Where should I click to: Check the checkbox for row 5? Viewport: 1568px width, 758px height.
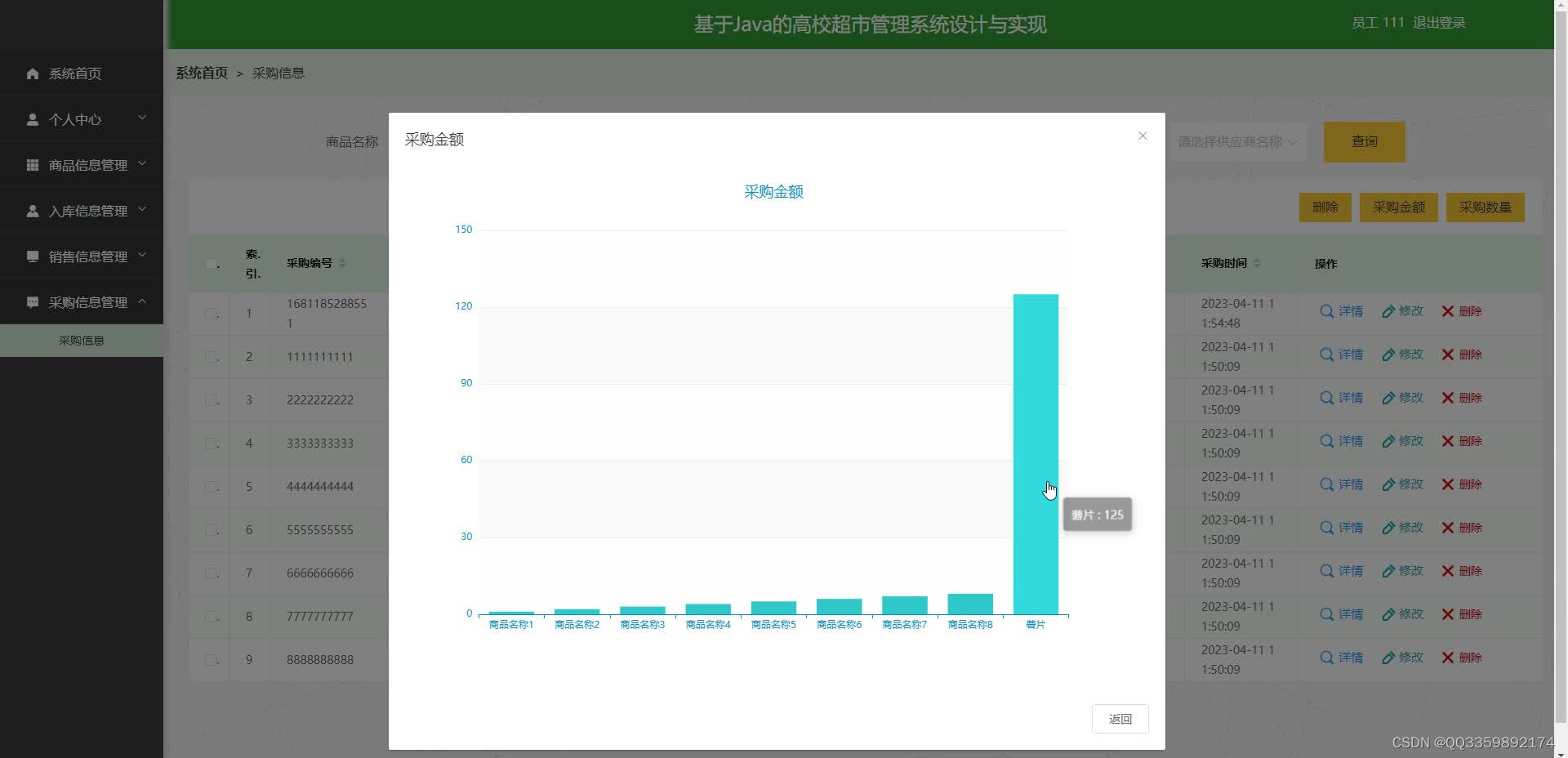point(211,487)
